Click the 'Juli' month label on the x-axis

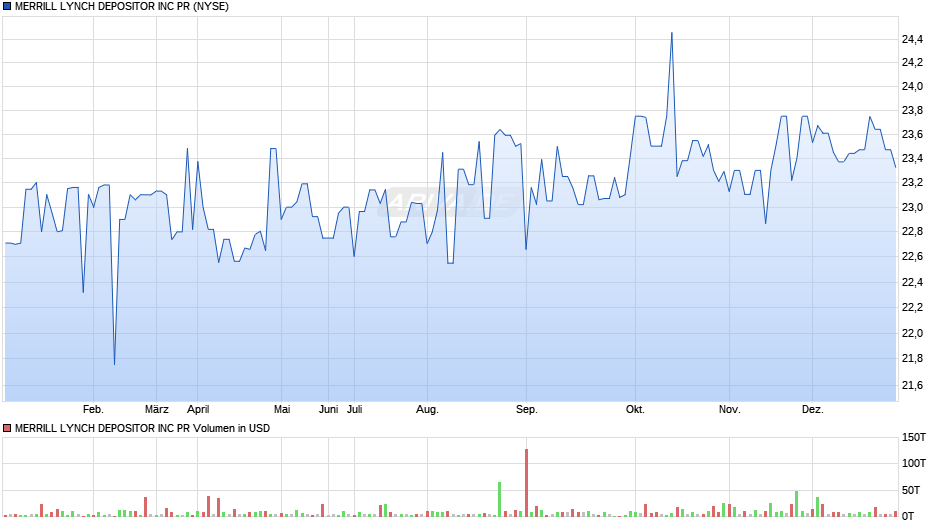coord(355,410)
